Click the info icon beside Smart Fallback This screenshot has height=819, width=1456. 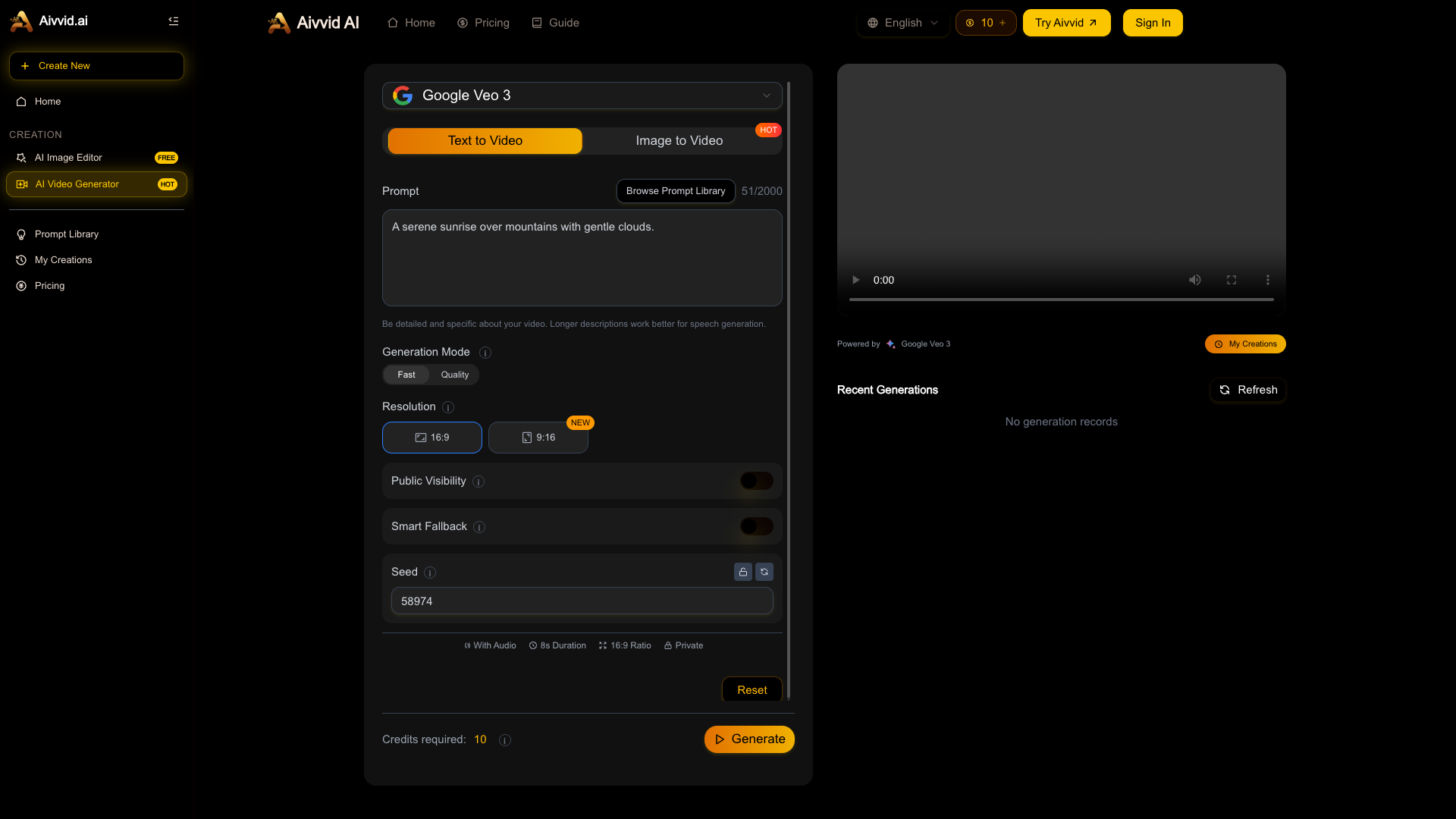[x=479, y=527]
